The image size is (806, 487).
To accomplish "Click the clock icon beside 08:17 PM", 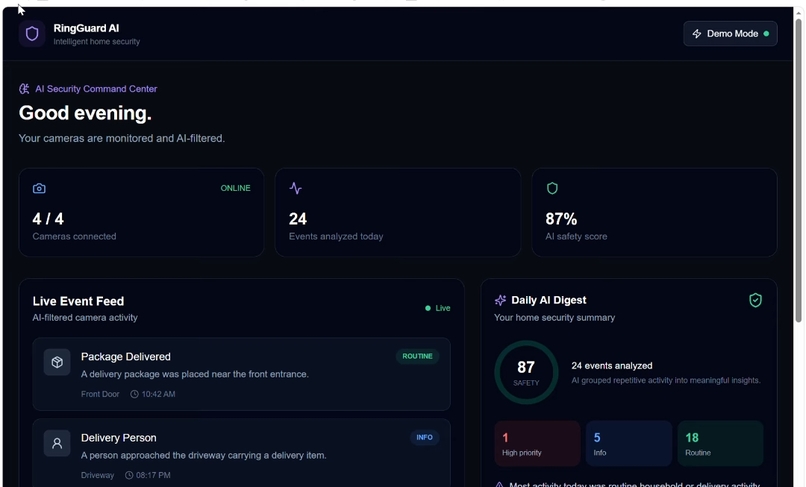I will 129,475.
